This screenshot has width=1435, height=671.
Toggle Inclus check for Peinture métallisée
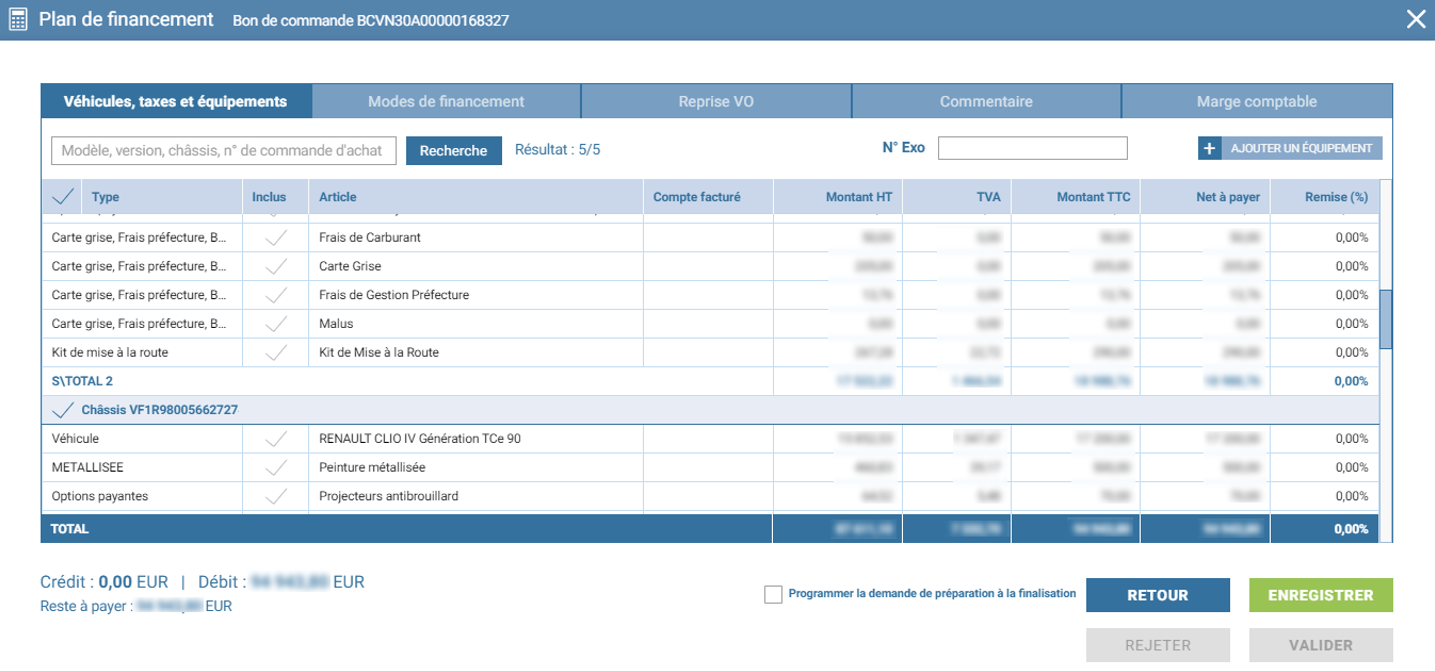275,467
